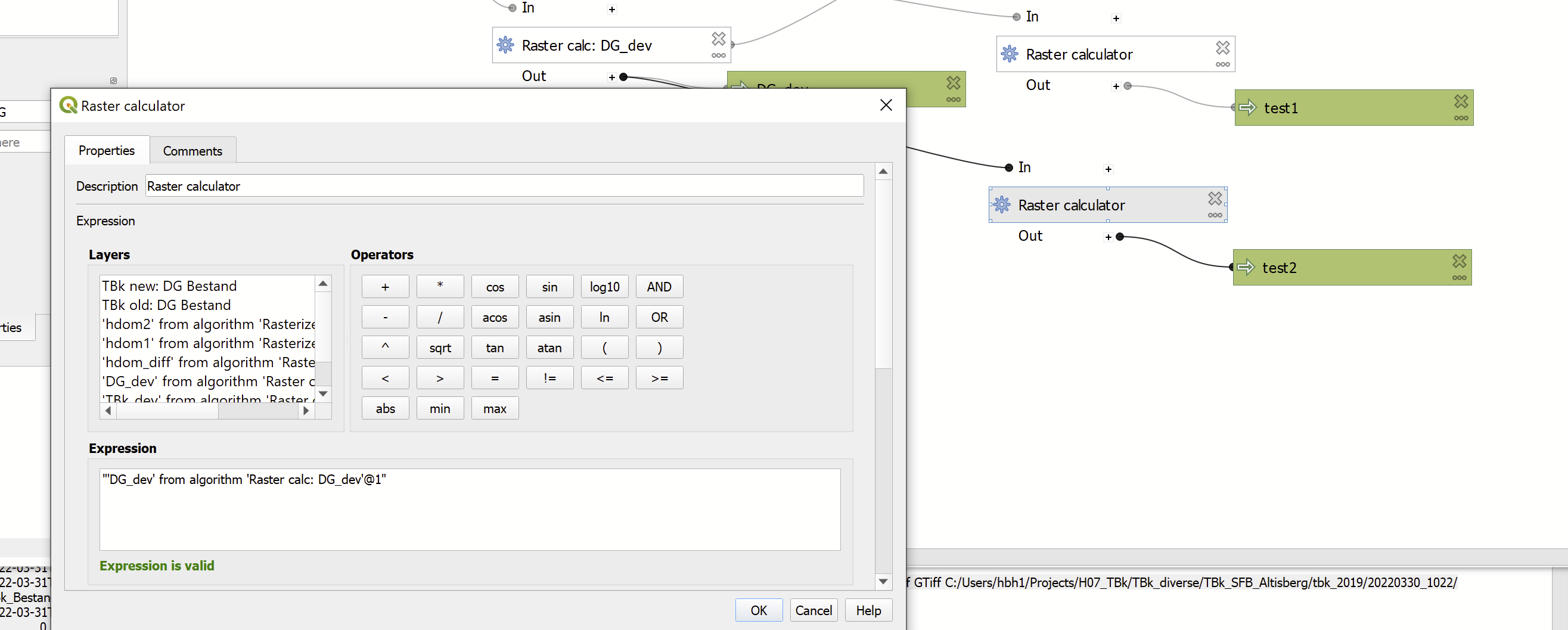This screenshot has width=1568, height=630.
Task: Click the min operator button
Action: 440,408
